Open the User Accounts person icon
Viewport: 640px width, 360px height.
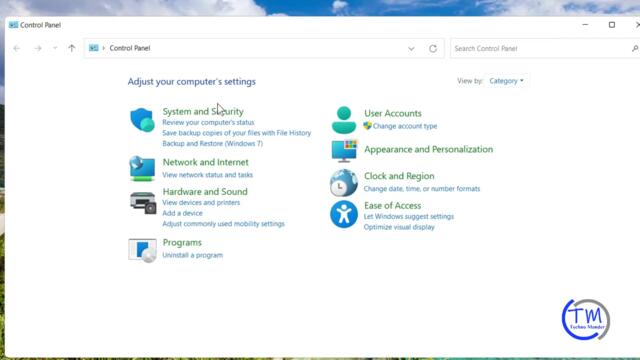pyautogui.click(x=344, y=120)
